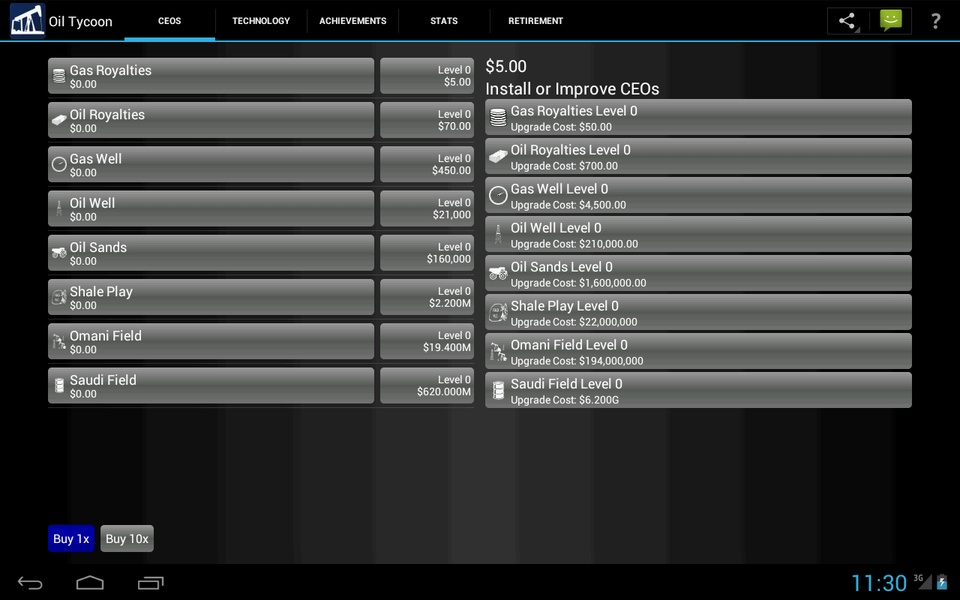Tap the Android home navigation icon
Viewport: 960px width, 600px height.
[x=90, y=582]
